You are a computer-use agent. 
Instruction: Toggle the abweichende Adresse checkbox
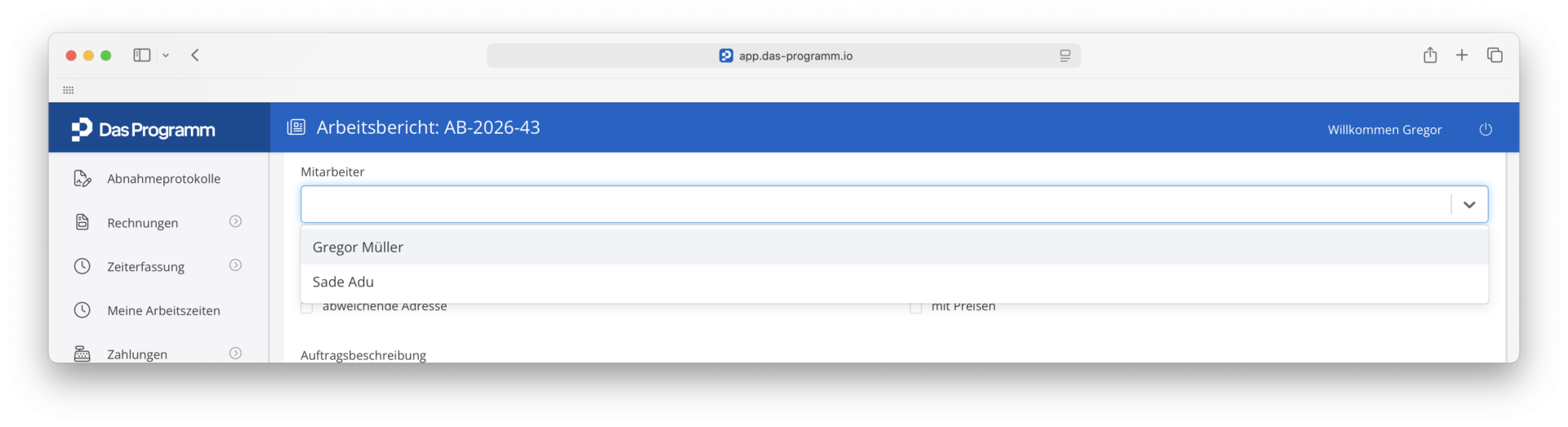pos(307,307)
